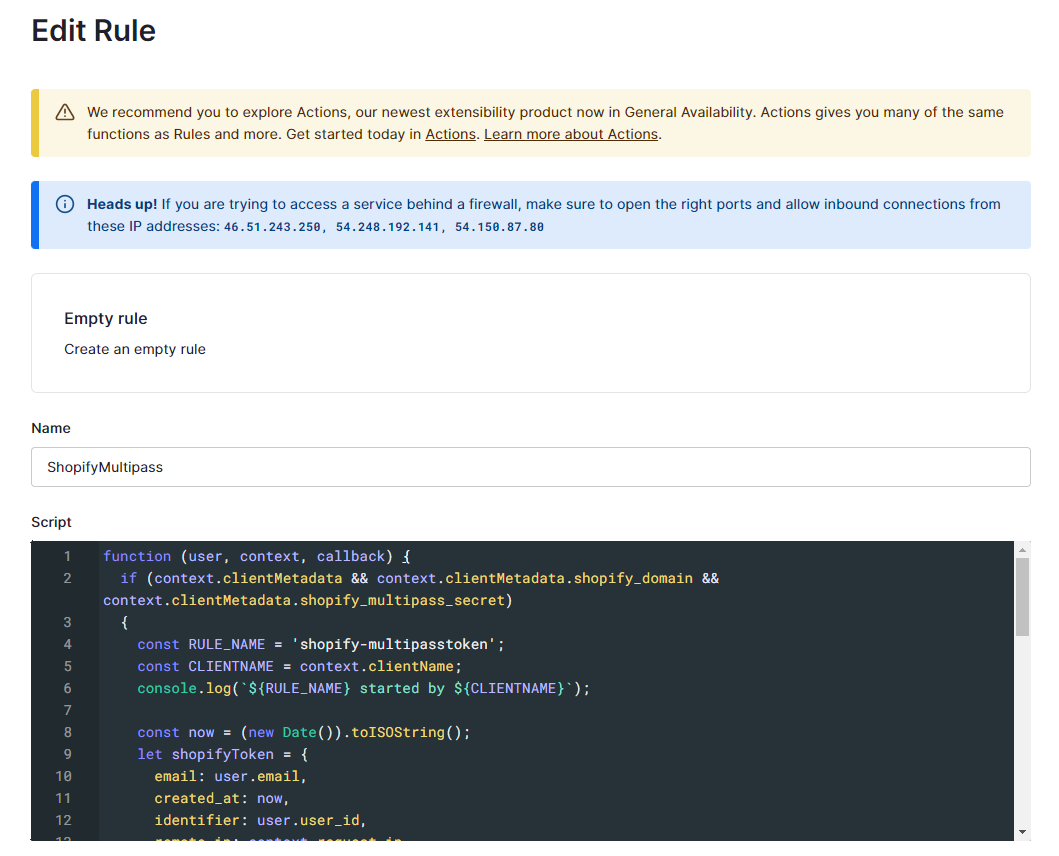Click IP address 46.51.243.250
This screenshot has width=1059, height=856.
272,227
